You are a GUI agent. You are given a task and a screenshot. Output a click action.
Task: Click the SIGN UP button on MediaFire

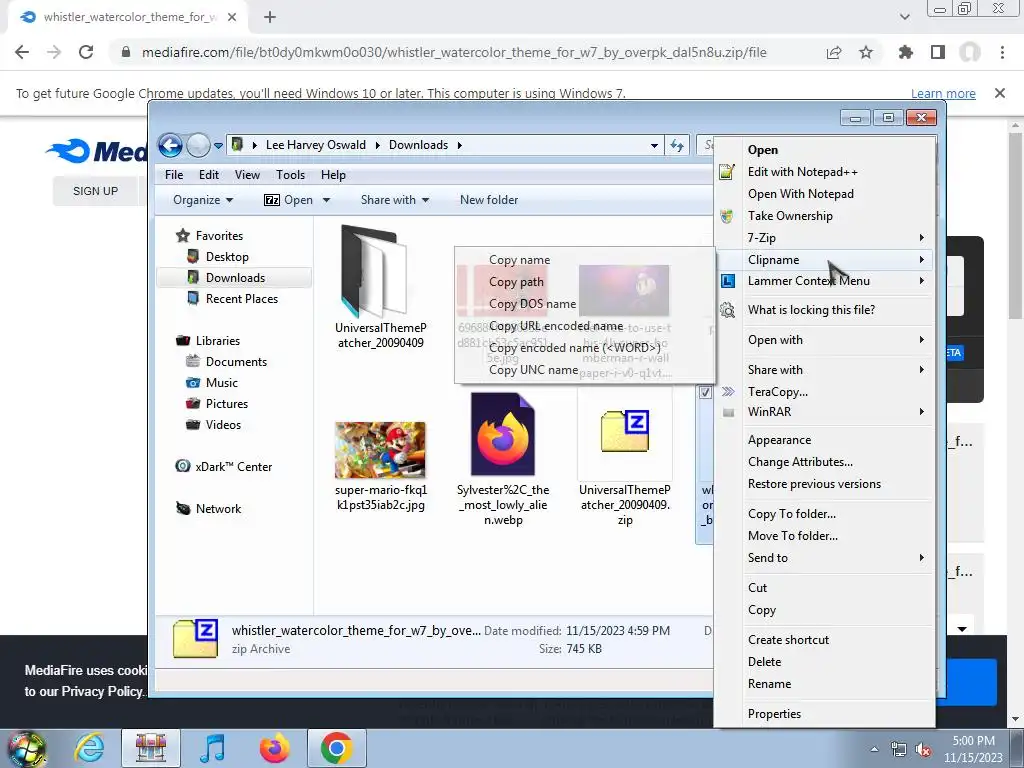pos(95,191)
